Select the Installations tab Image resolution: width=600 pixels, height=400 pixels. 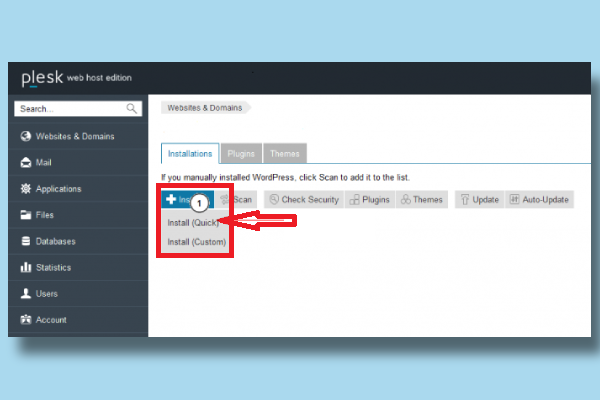coord(189,154)
